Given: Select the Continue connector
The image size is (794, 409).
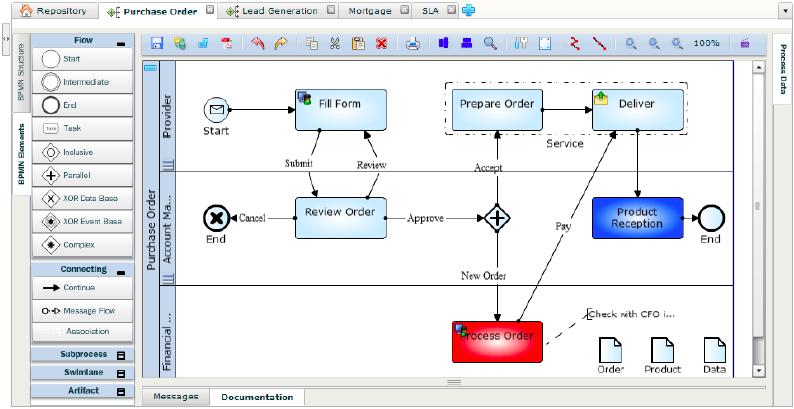Looking at the screenshot, I should click(83, 288).
